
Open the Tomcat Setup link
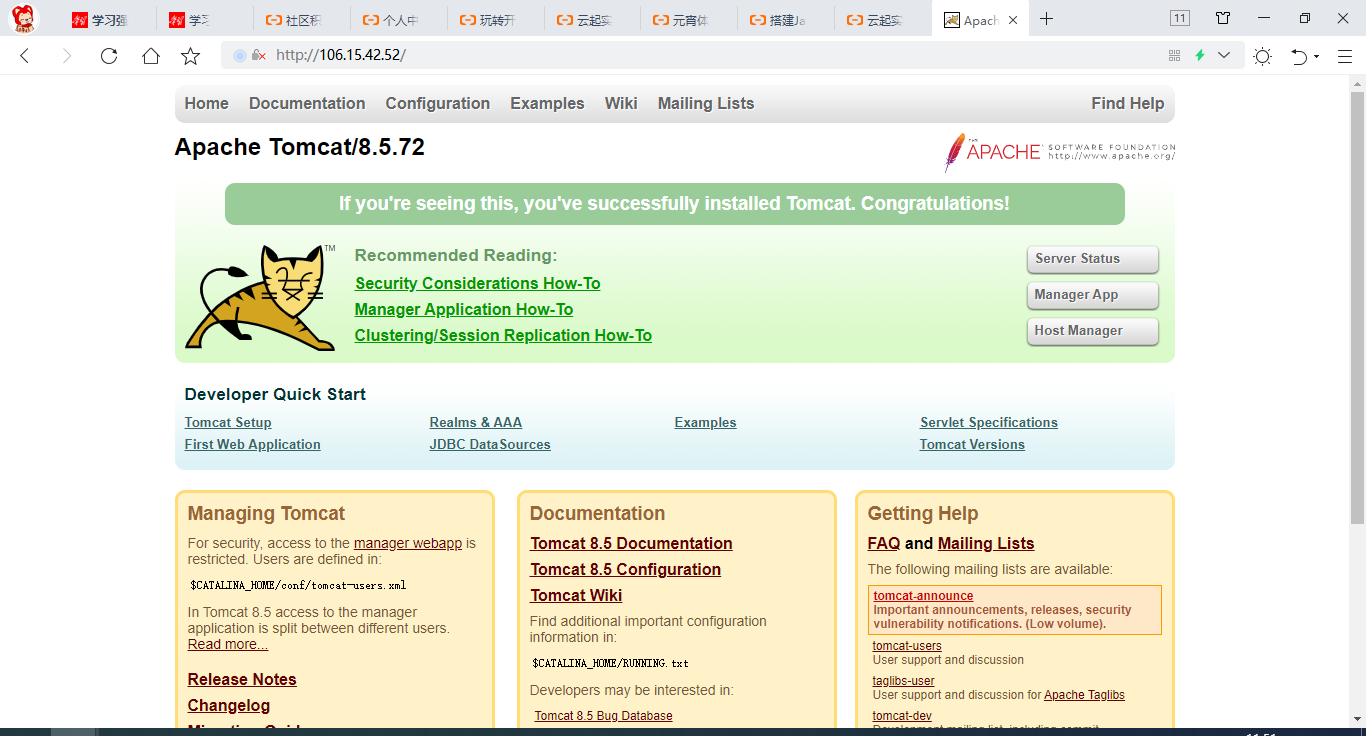228,423
